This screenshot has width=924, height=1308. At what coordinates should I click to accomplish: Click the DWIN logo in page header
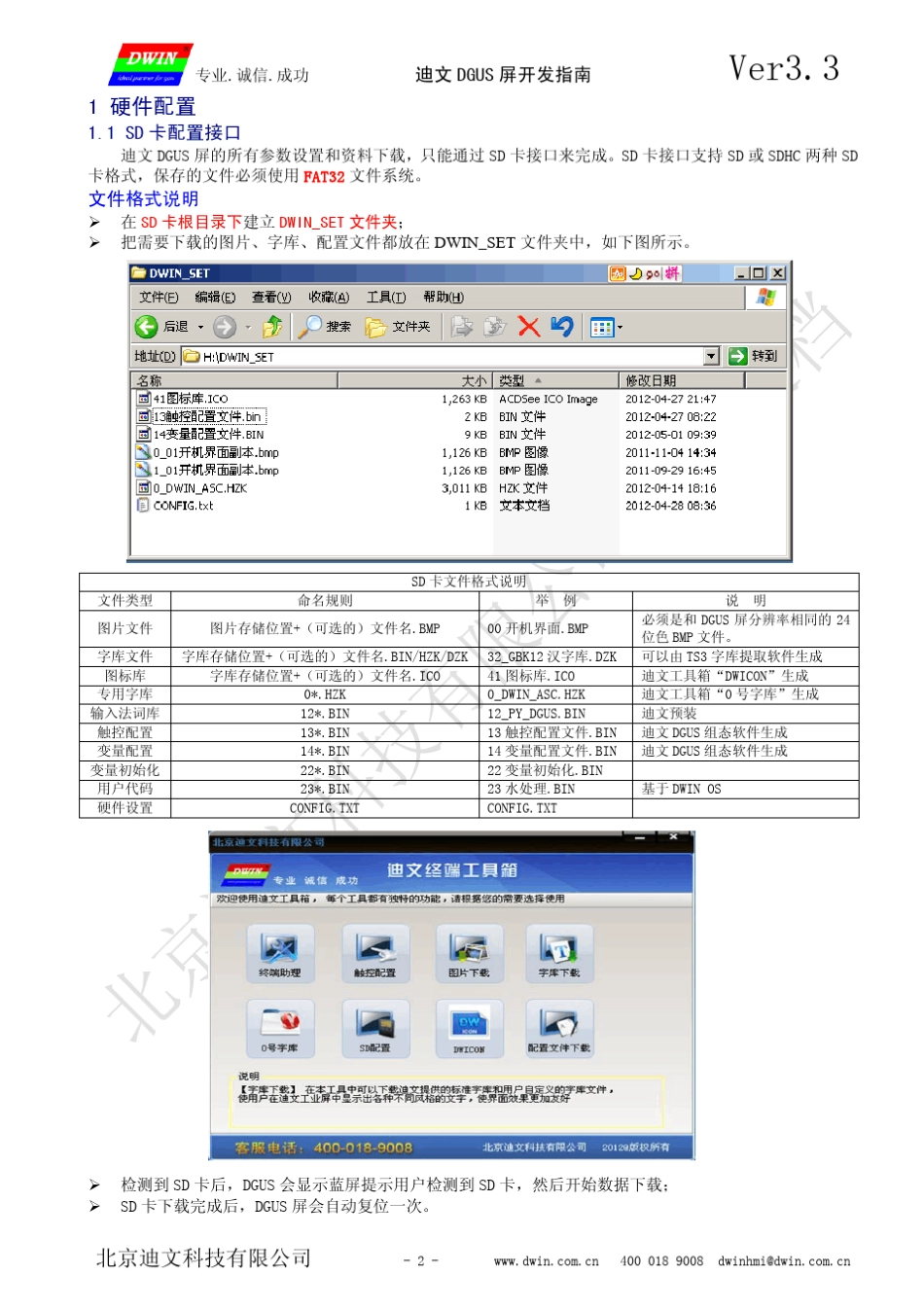click(151, 64)
